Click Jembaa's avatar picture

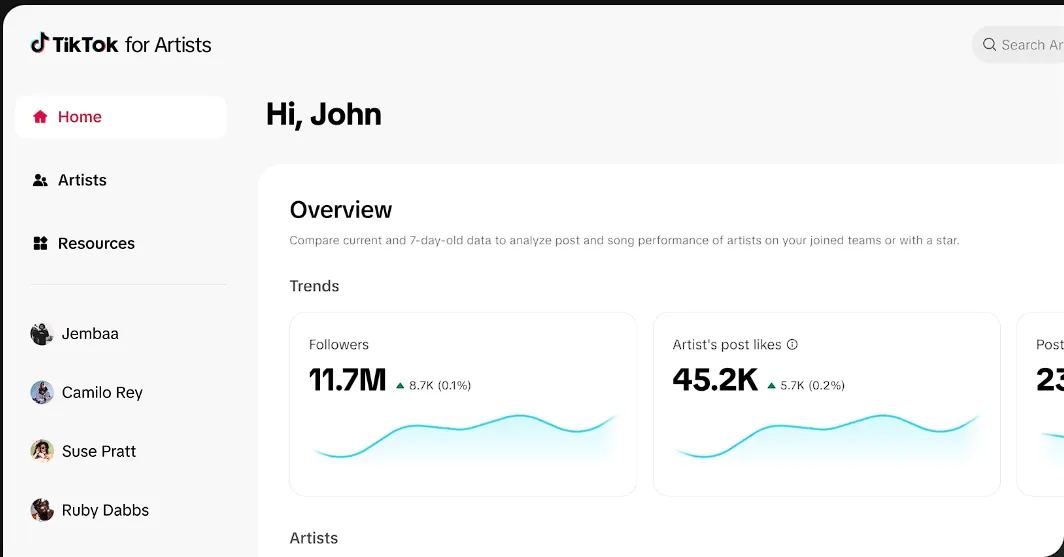pyautogui.click(x=41, y=334)
